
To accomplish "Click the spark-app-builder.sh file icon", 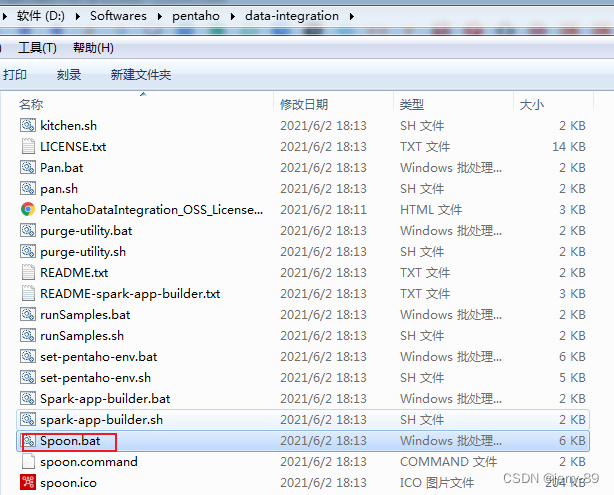I will coord(28,419).
